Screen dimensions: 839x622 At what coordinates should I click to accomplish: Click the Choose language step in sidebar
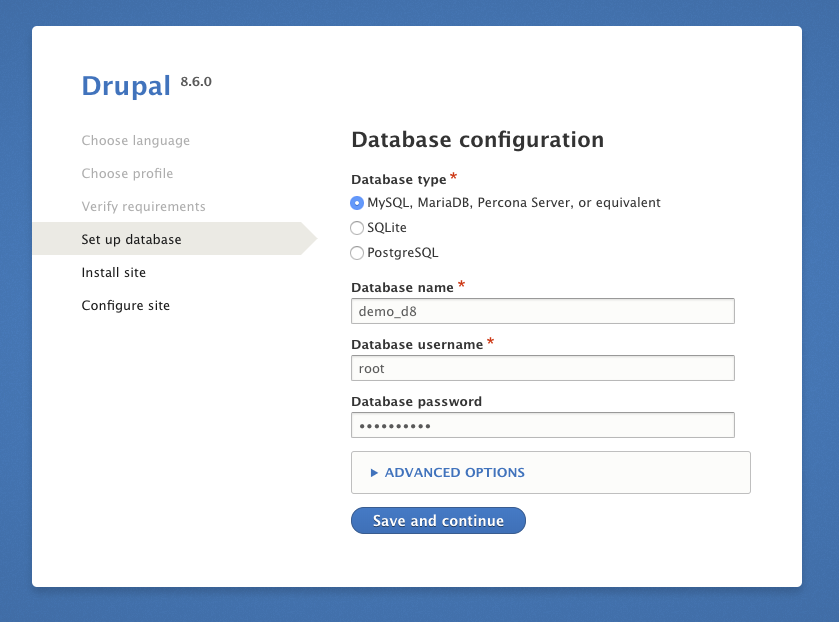pyautogui.click(x=135, y=141)
